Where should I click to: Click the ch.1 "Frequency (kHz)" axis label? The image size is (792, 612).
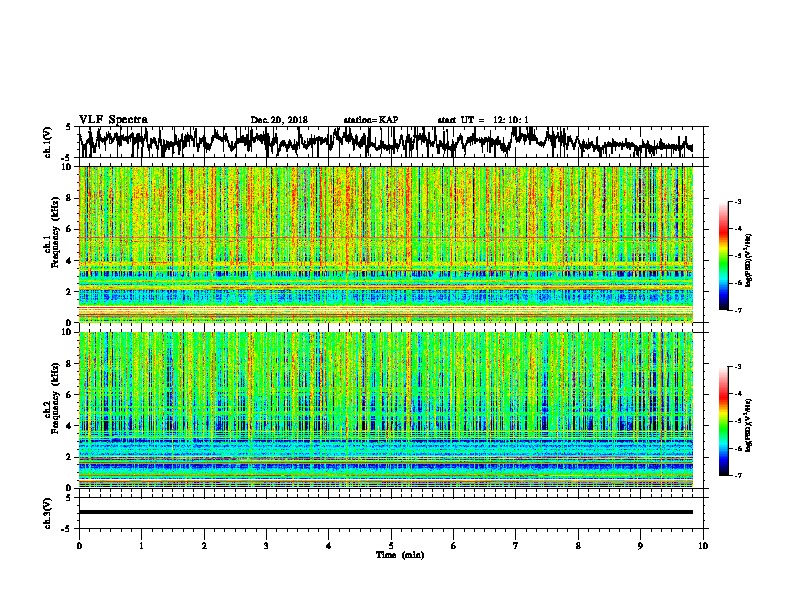click(55, 233)
